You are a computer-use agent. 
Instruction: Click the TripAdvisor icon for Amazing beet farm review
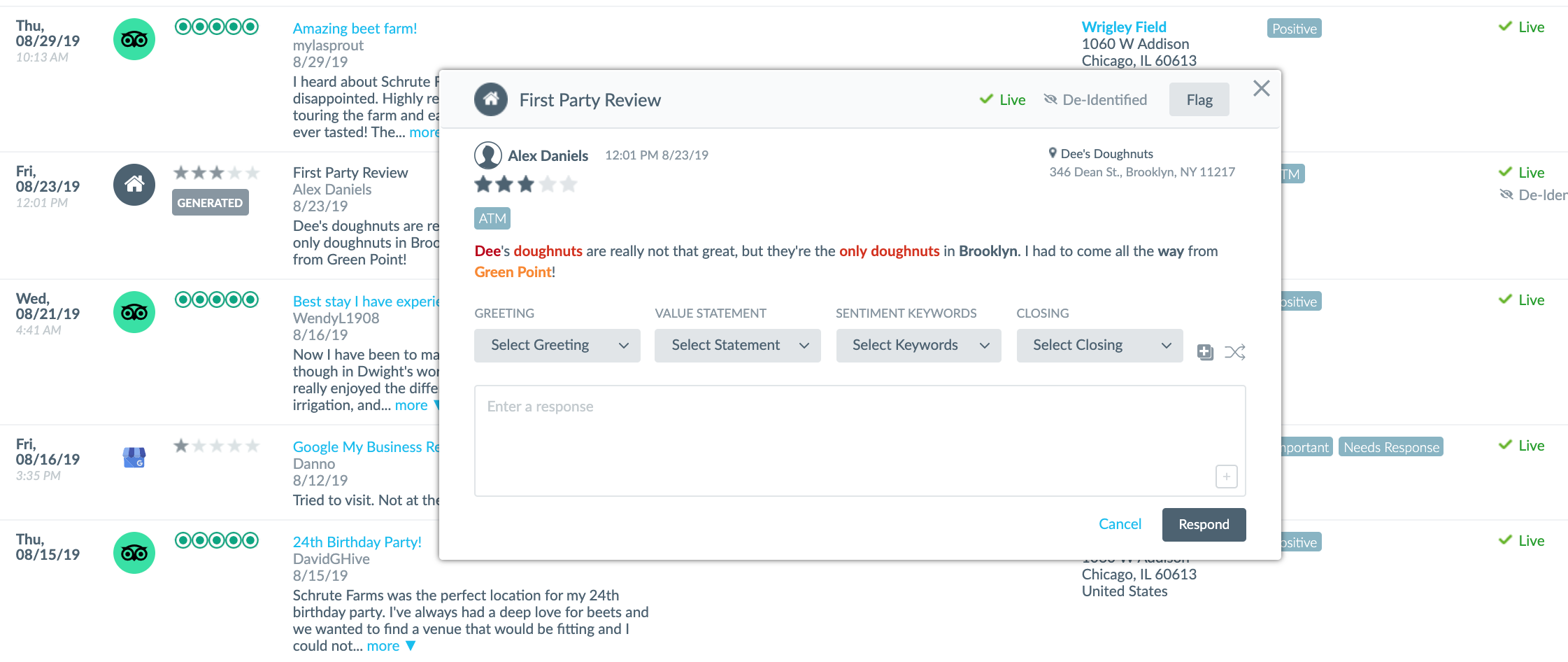[134, 39]
